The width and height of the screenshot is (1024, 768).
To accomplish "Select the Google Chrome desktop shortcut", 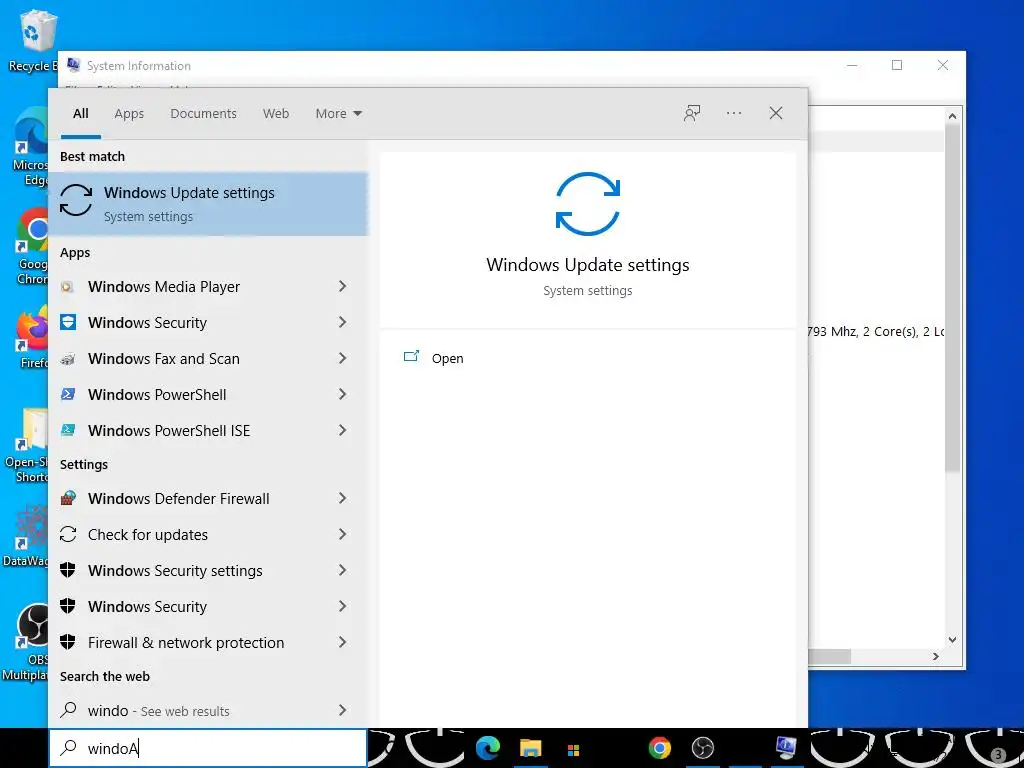I will tap(30, 248).
